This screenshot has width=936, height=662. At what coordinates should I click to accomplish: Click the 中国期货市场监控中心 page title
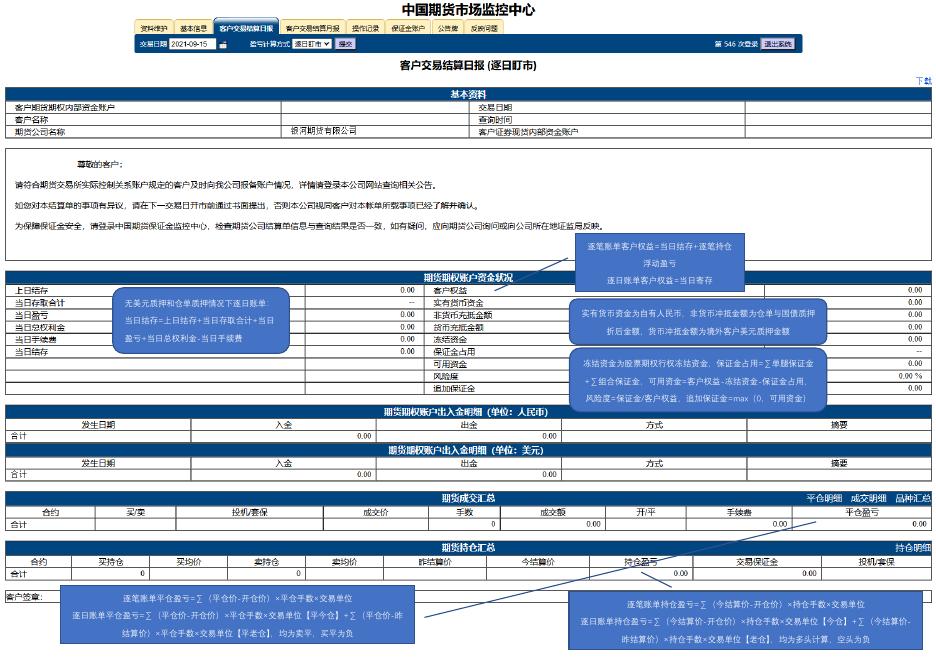point(468,9)
